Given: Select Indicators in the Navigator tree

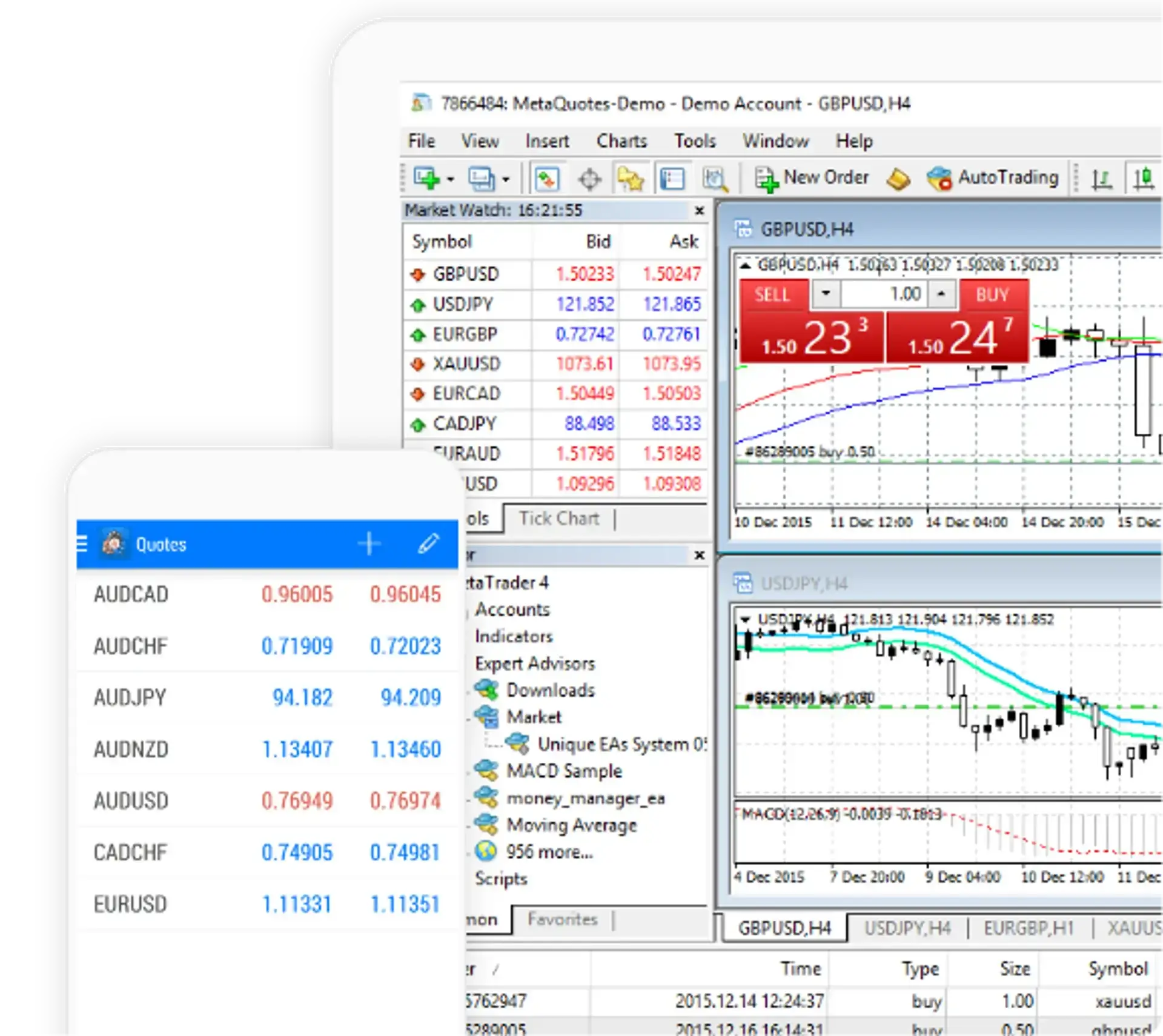Looking at the screenshot, I should (x=514, y=636).
